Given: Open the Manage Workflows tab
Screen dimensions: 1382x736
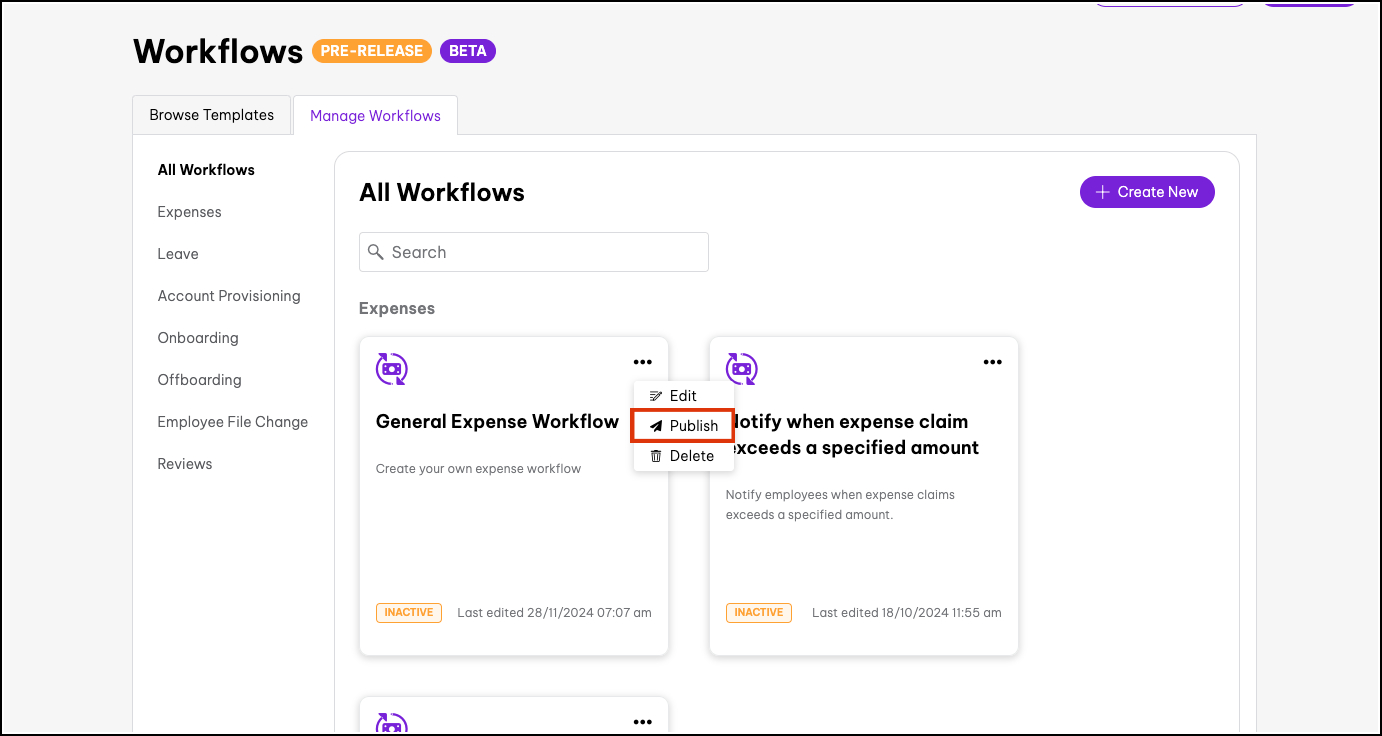Looking at the screenshot, I should [375, 116].
